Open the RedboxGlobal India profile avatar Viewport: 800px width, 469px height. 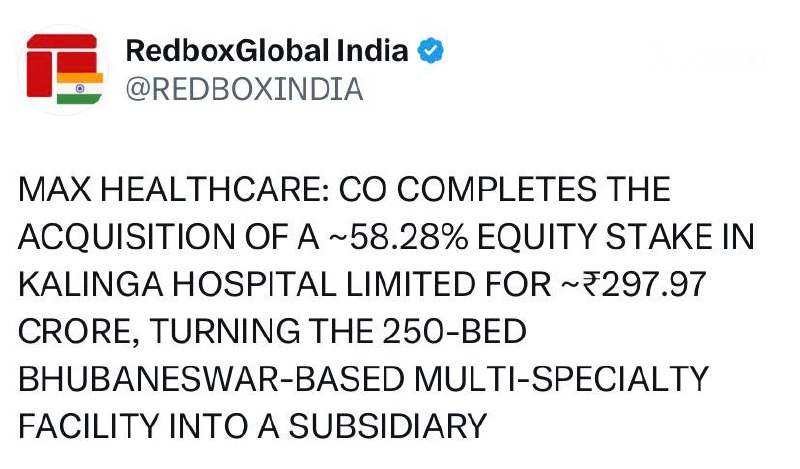tap(63, 69)
